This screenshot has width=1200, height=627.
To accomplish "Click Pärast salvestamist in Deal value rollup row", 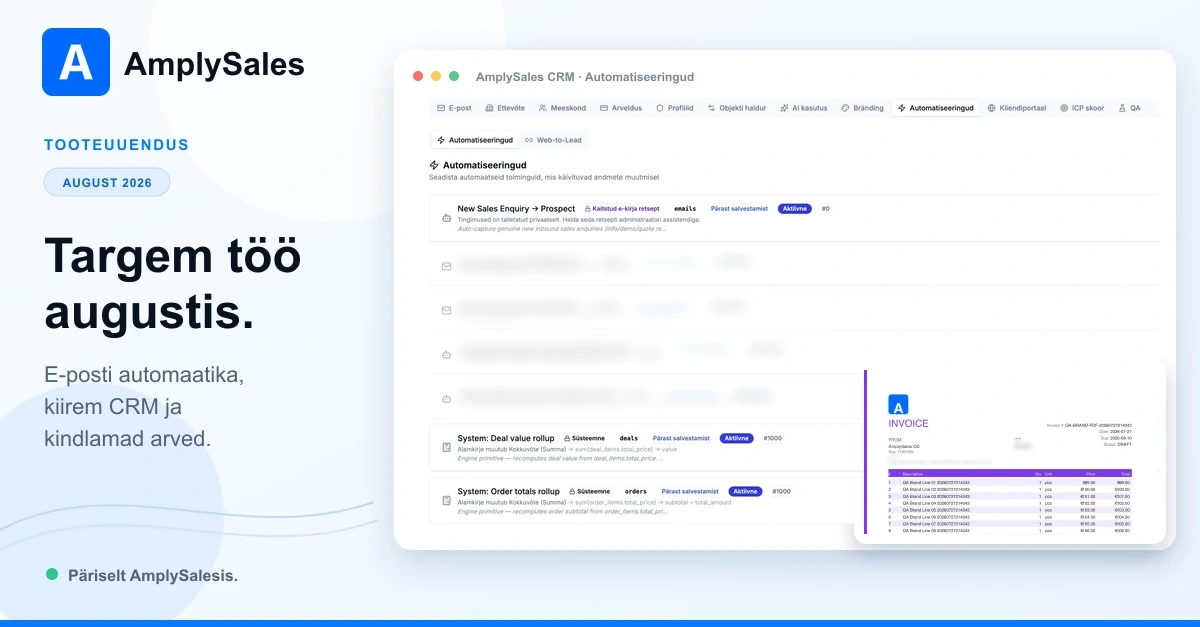I will (681, 438).
